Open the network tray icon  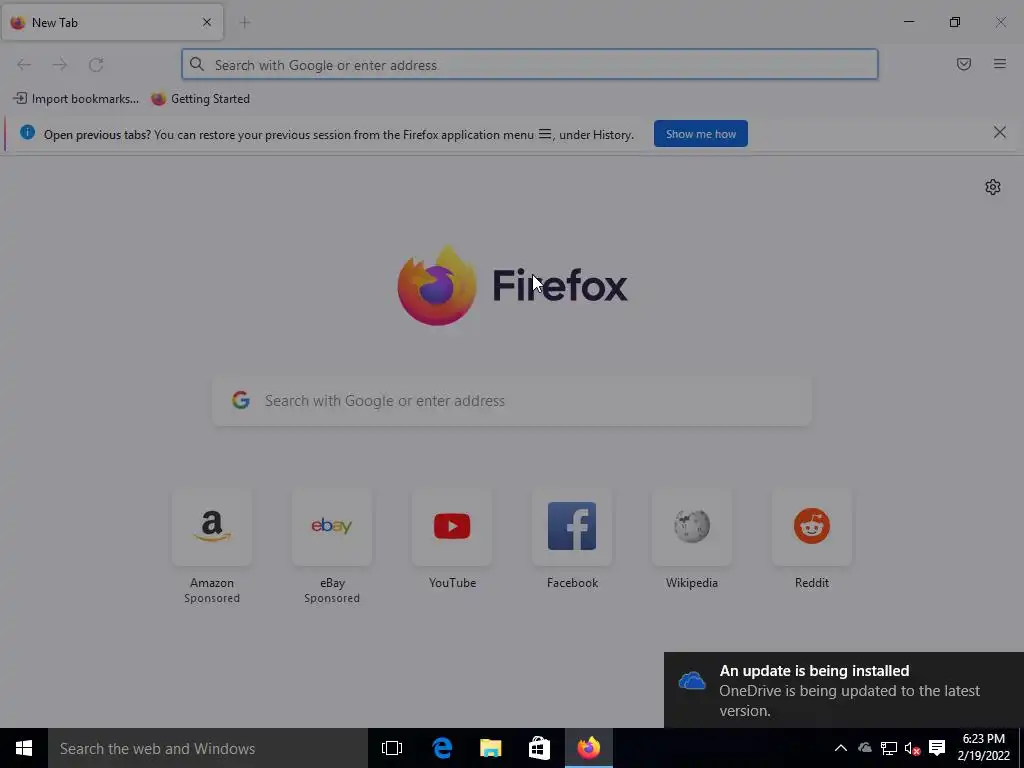[x=888, y=748]
